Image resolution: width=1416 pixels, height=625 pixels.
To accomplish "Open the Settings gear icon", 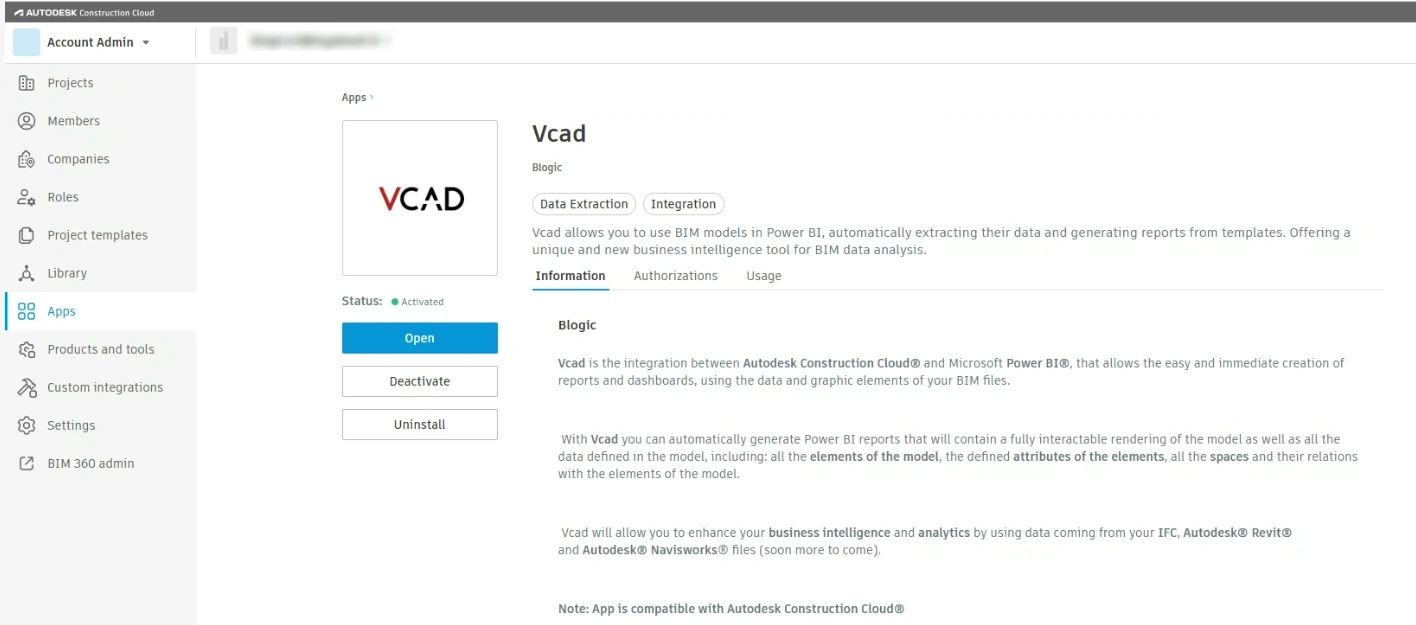I will (x=27, y=425).
